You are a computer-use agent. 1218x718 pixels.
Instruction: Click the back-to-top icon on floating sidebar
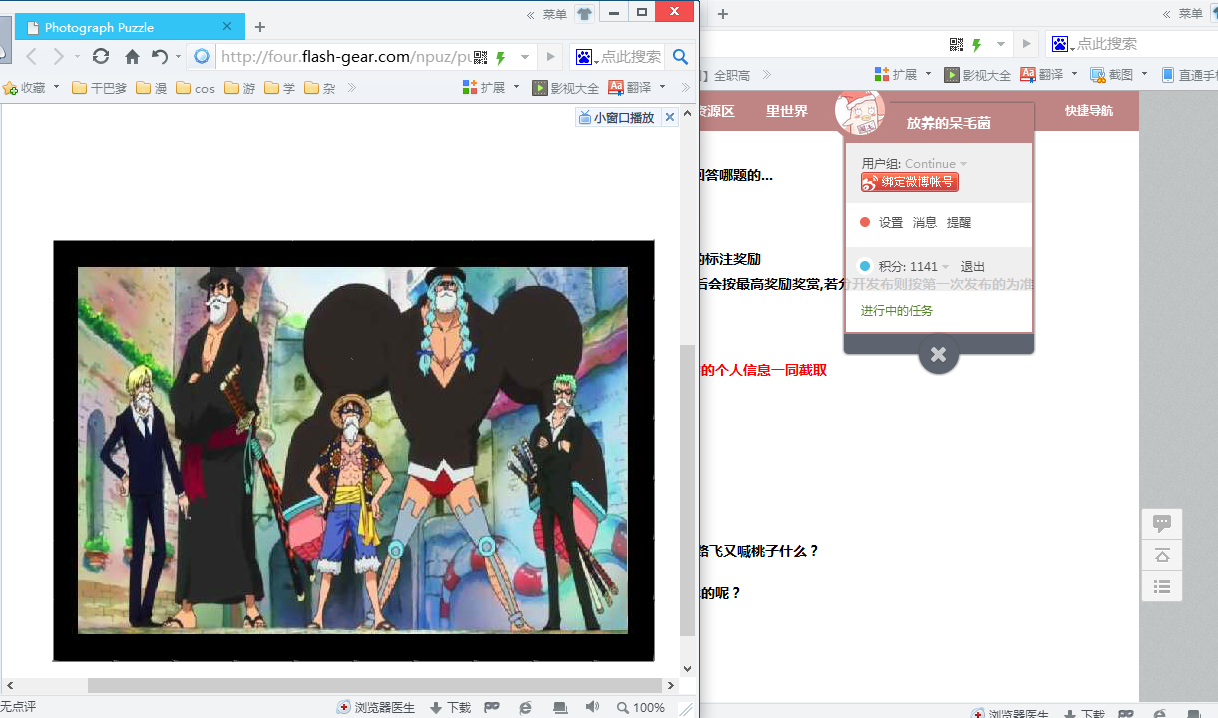coord(1162,555)
